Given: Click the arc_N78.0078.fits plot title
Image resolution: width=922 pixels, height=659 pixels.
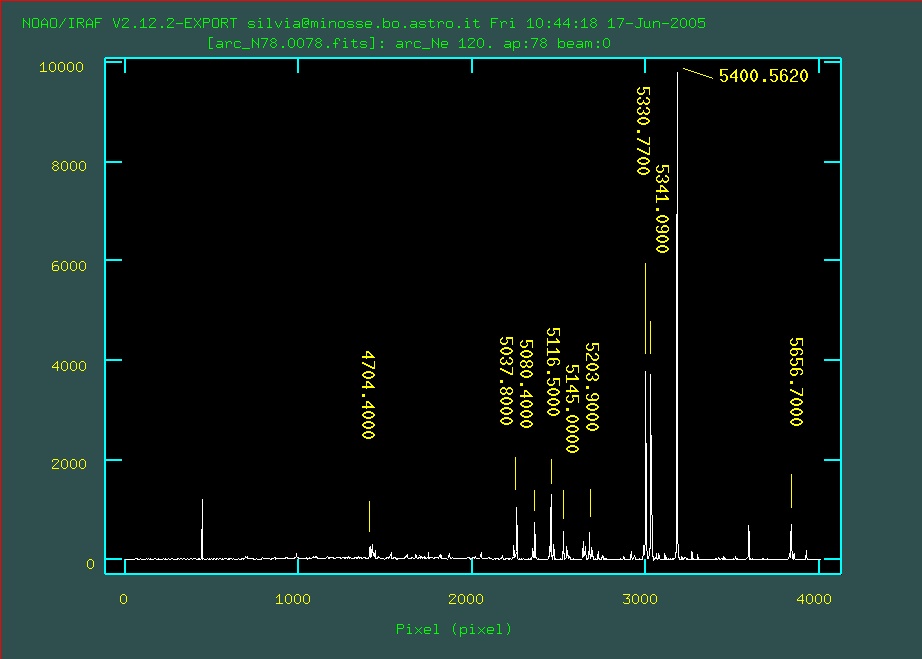Looking at the screenshot, I should pos(408,44).
